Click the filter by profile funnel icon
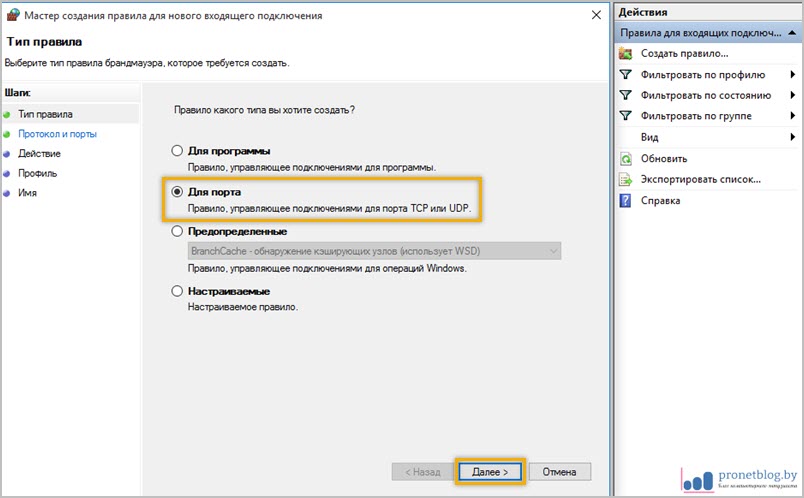 pyautogui.click(x=626, y=74)
